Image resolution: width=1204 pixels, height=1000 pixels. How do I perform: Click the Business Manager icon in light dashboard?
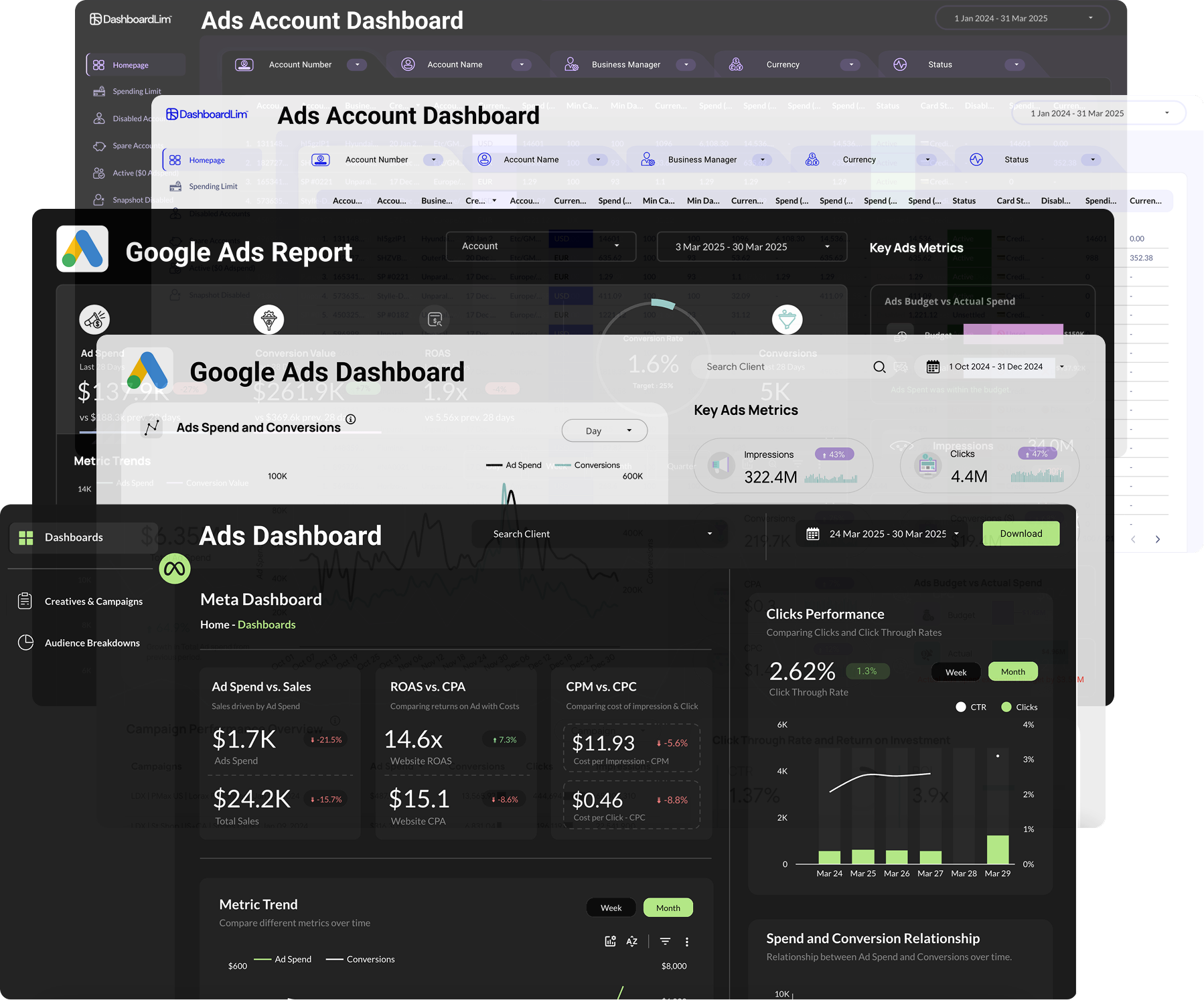(x=648, y=159)
